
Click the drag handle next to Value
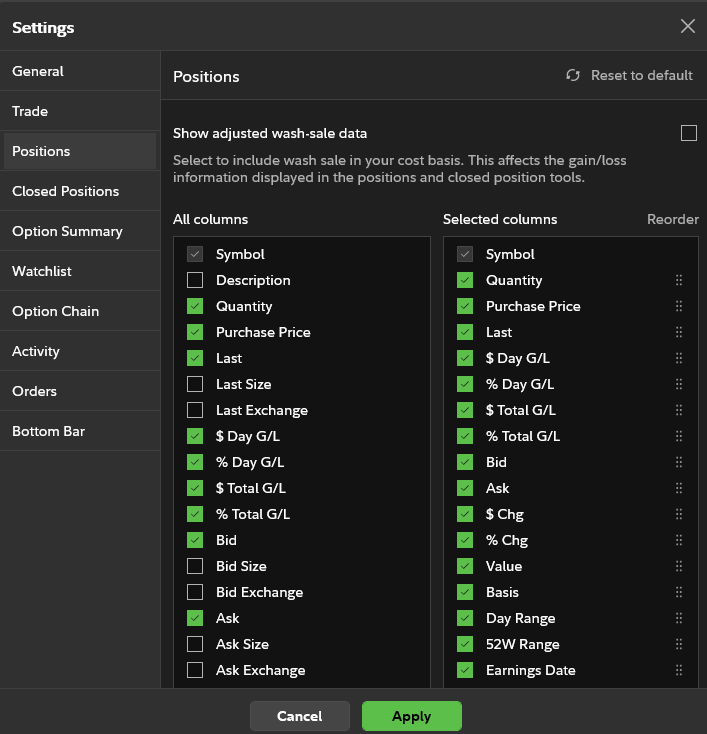(679, 567)
